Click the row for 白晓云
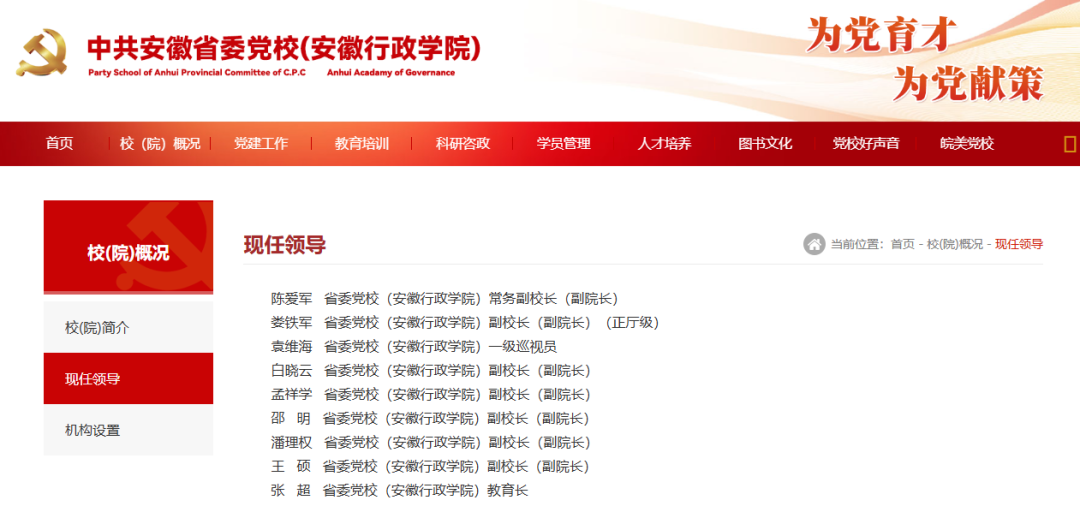This screenshot has height=518, width=1080. [430, 371]
